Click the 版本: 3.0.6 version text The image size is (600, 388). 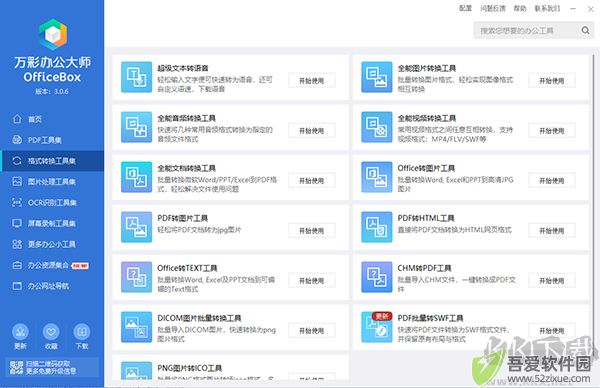pos(52,91)
